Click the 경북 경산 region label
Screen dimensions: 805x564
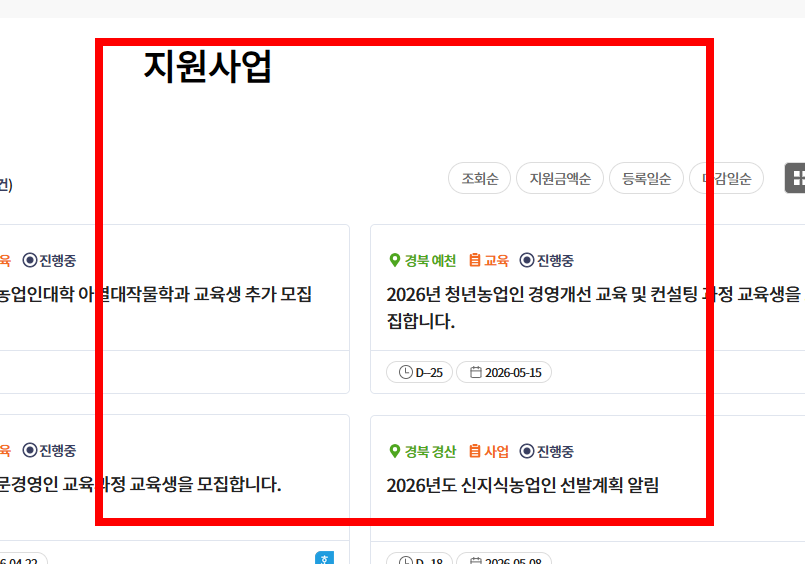click(430, 452)
